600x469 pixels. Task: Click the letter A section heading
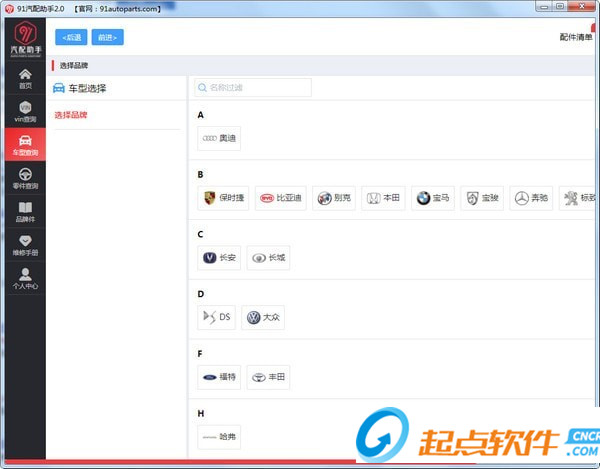pos(201,115)
